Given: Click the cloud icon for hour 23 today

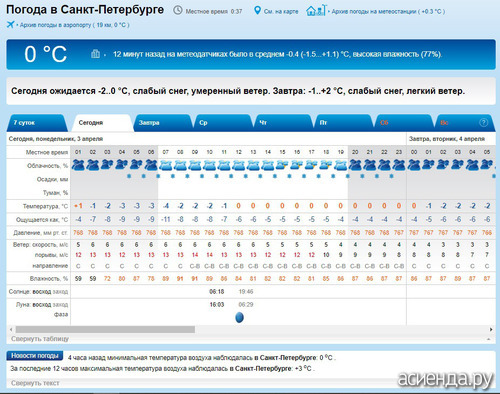Looking at the screenshot, I should click(x=399, y=165).
